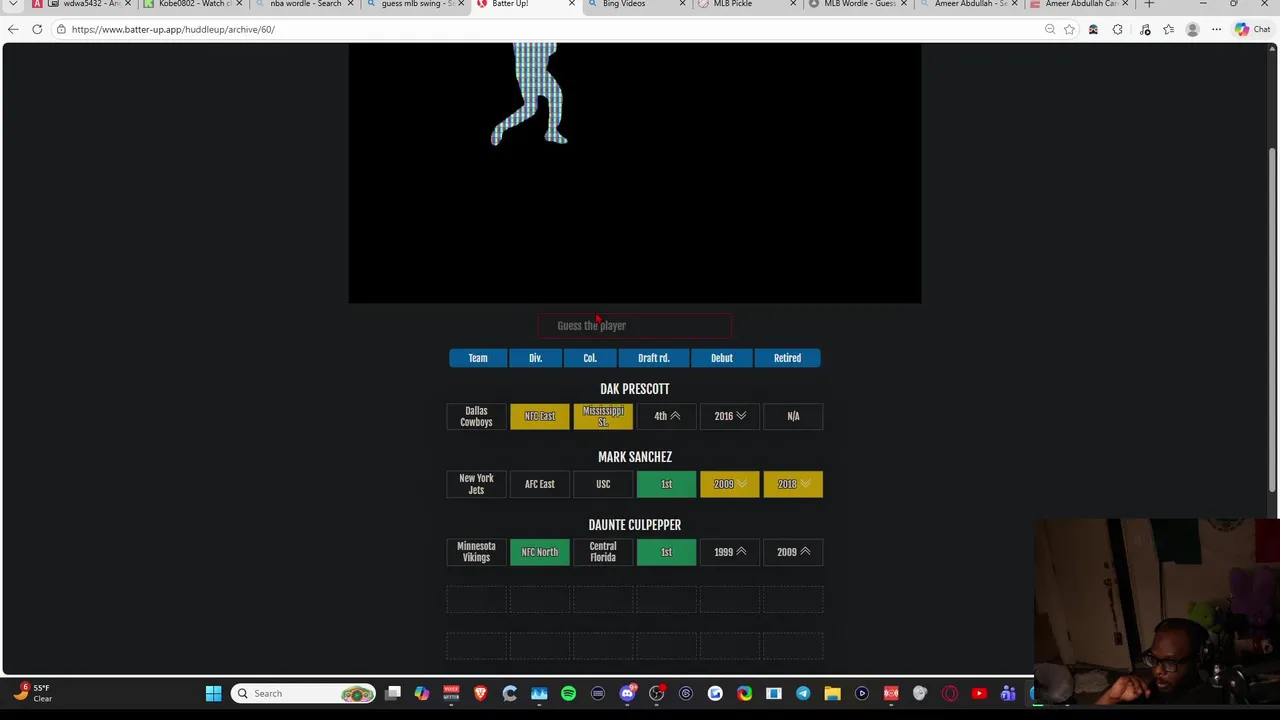This screenshot has height=720, width=1280.
Task: Click the Retired column header
Action: pyautogui.click(x=787, y=358)
